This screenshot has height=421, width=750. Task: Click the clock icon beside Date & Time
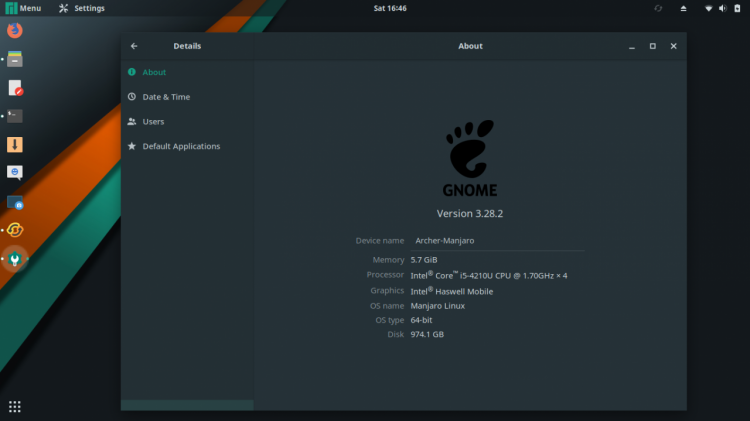tap(132, 97)
